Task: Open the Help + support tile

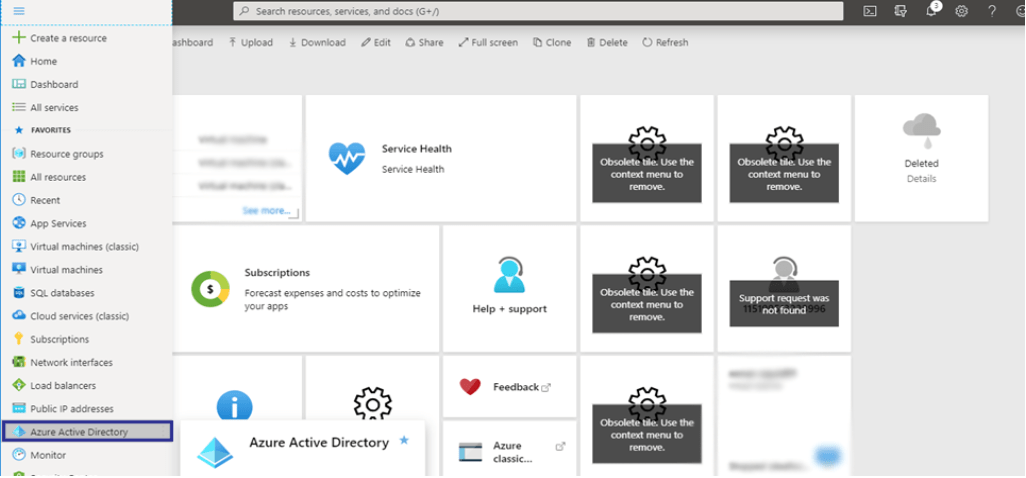Action: tap(510, 288)
